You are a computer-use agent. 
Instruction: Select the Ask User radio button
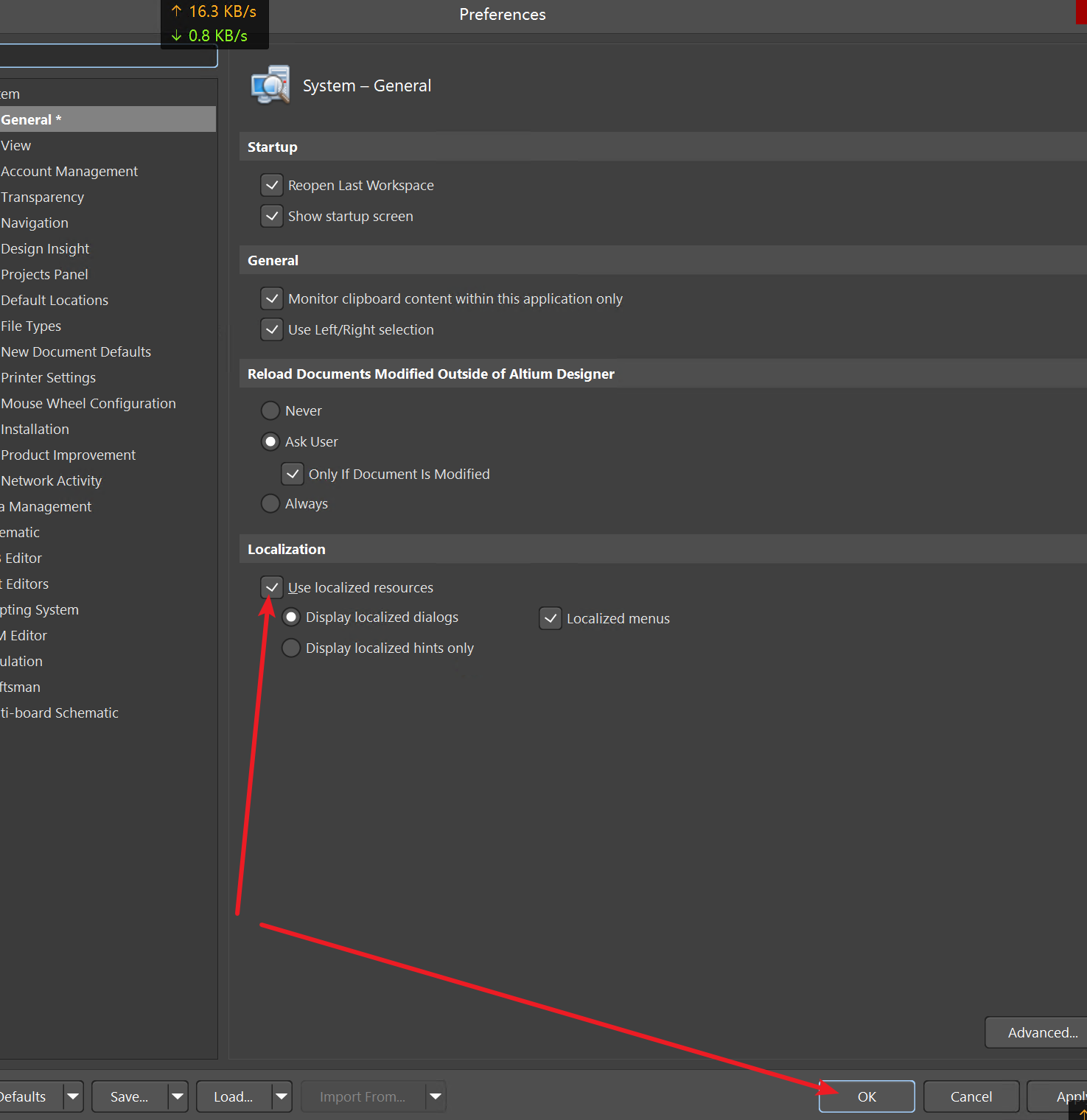[270, 441]
